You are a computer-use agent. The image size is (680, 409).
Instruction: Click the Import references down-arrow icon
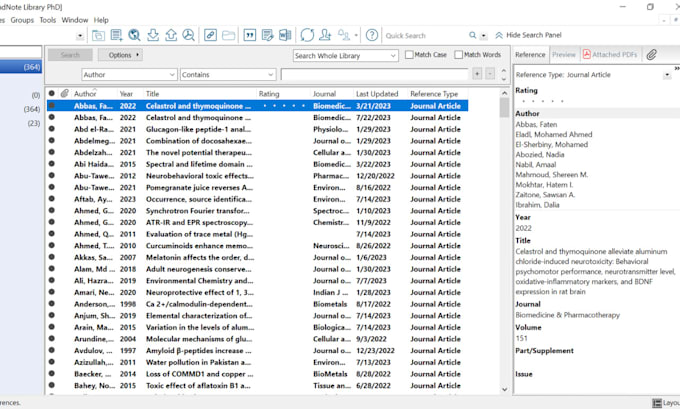(x=153, y=35)
